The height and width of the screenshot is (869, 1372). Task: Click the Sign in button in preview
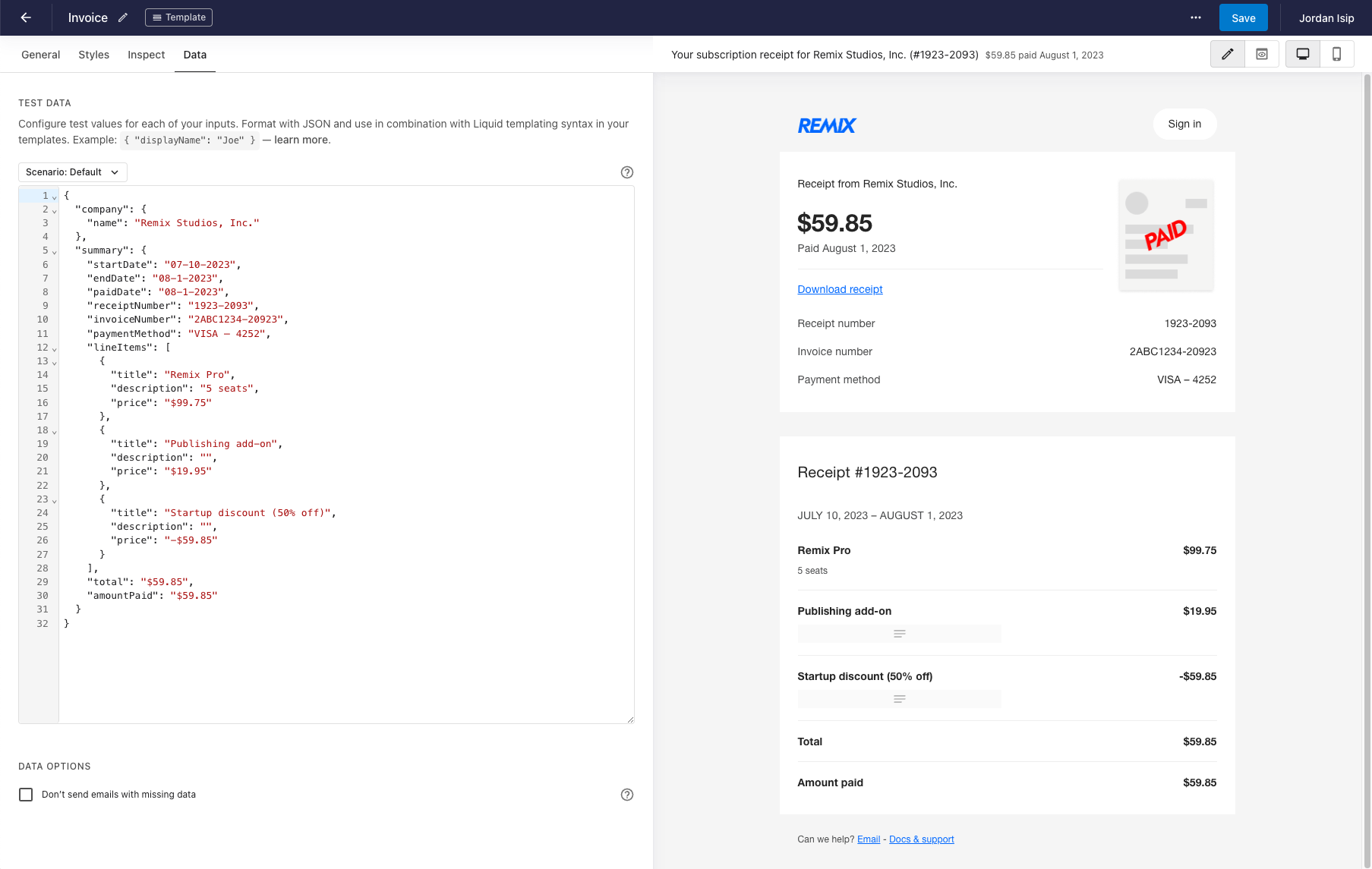pyautogui.click(x=1184, y=124)
